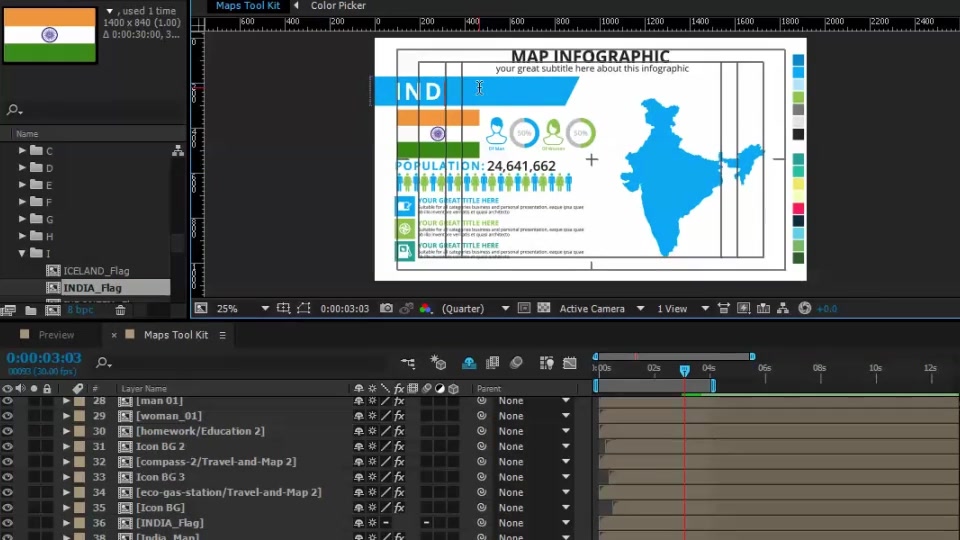Switch to the Color Picker tab
This screenshot has height=540, width=960.
tap(338, 6)
